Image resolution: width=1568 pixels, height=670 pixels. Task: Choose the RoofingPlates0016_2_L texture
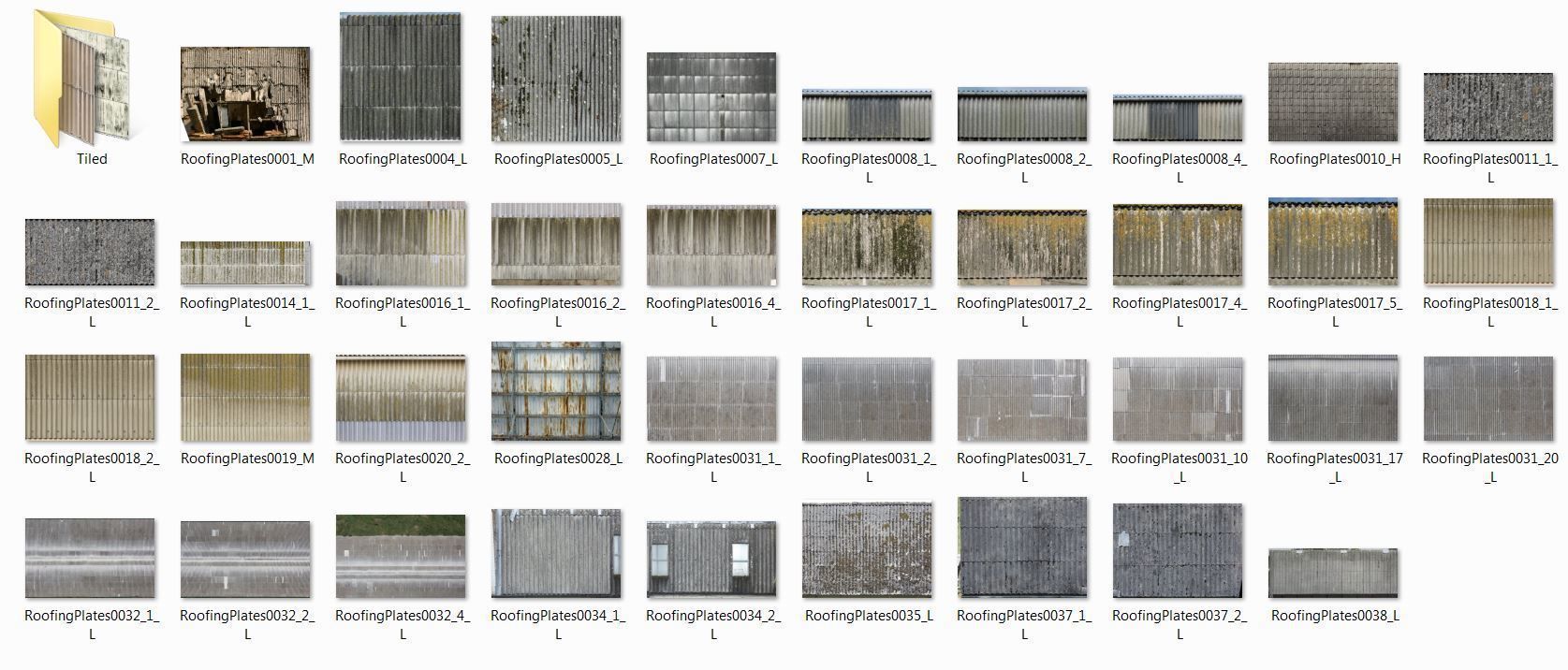coord(556,244)
